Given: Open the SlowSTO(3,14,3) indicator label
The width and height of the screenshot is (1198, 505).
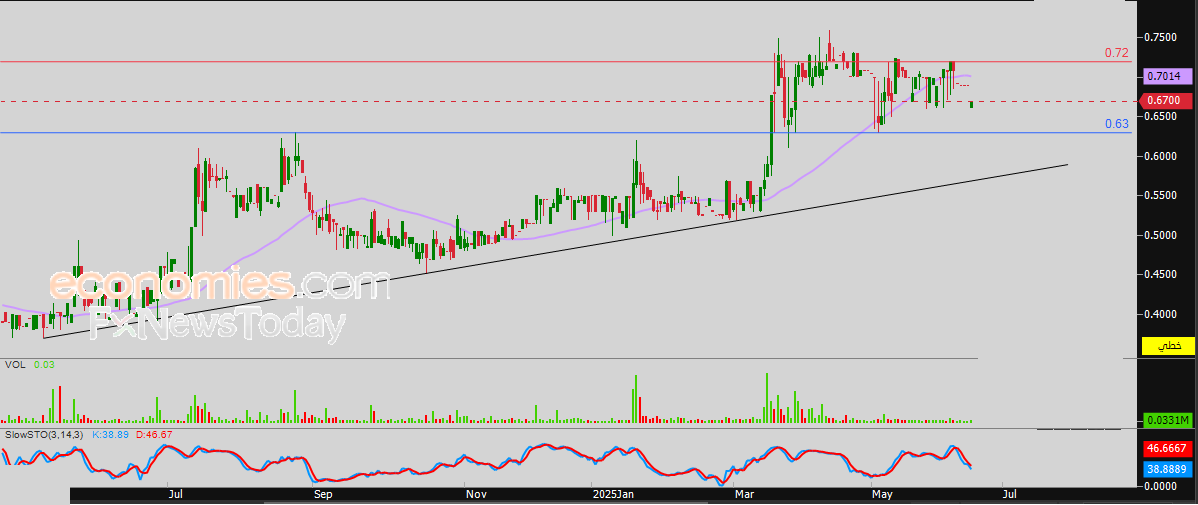Looking at the screenshot, I should pyautogui.click(x=44, y=435).
